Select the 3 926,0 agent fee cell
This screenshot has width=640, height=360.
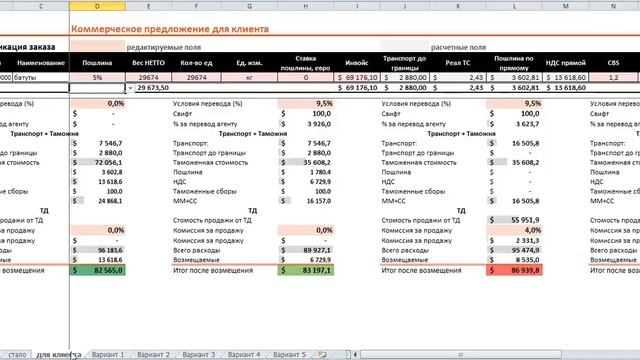306,124
